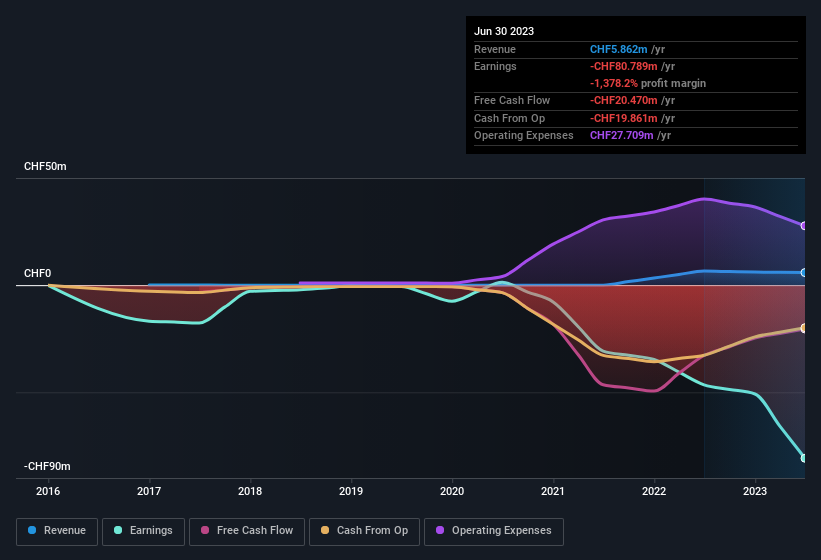
Task: Click the orange Cash From Op endpoint marker
Action: click(x=804, y=328)
